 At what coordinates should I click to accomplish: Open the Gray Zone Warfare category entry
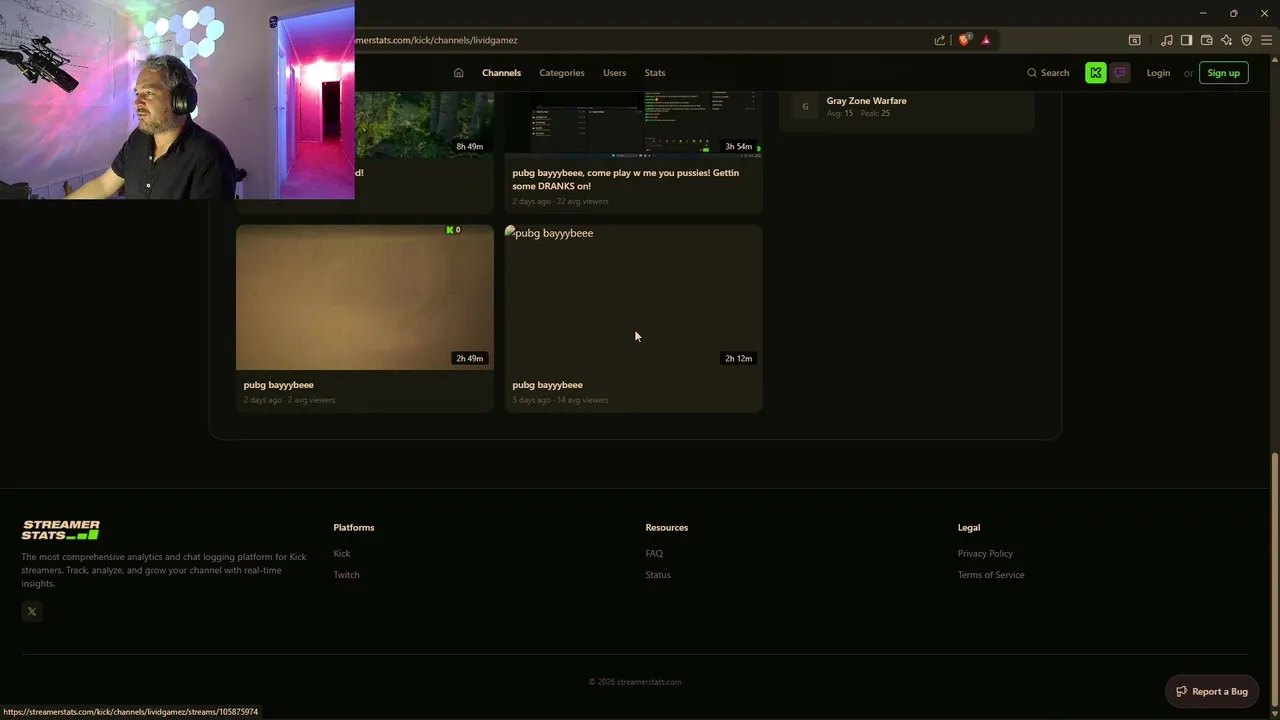pos(907,107)
